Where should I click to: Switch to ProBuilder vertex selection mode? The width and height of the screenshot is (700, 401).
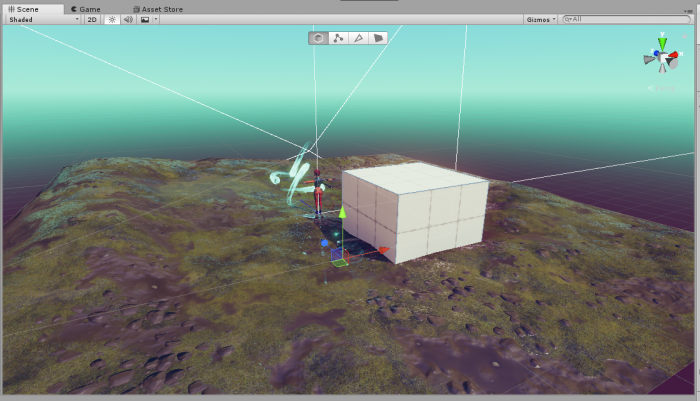(338, 38)
